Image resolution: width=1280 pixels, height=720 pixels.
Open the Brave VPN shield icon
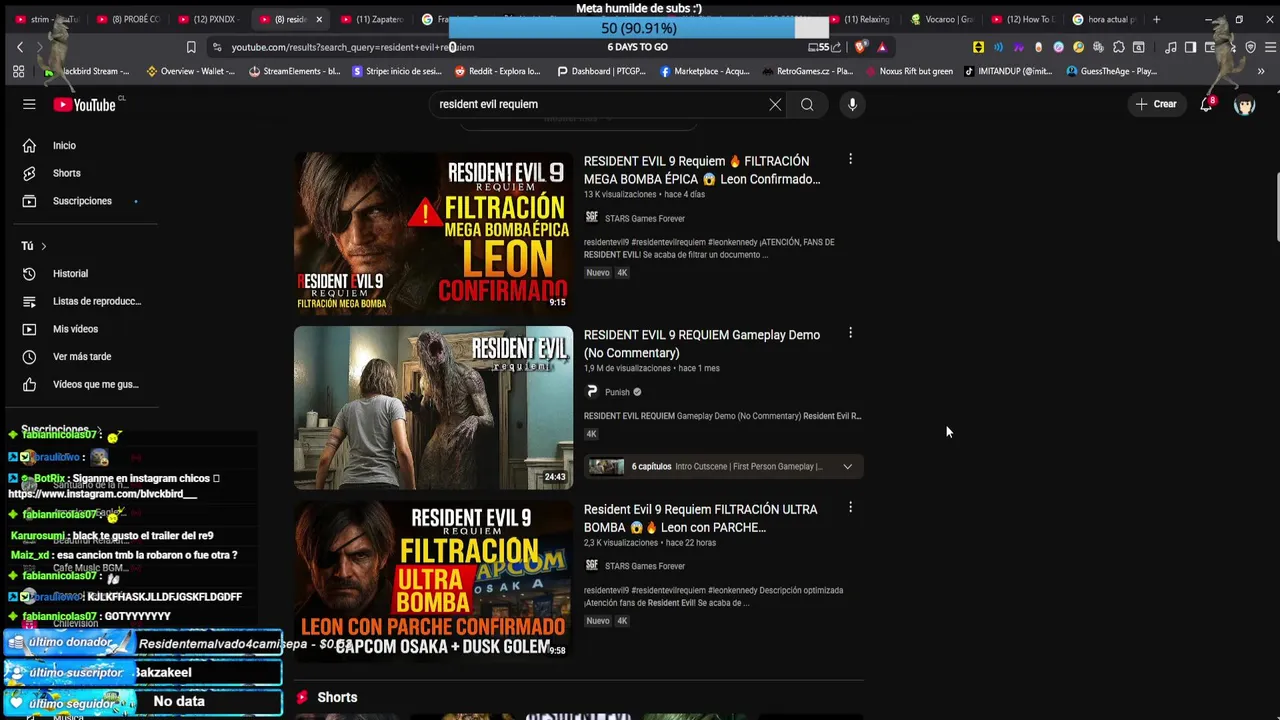point(1250,47)
